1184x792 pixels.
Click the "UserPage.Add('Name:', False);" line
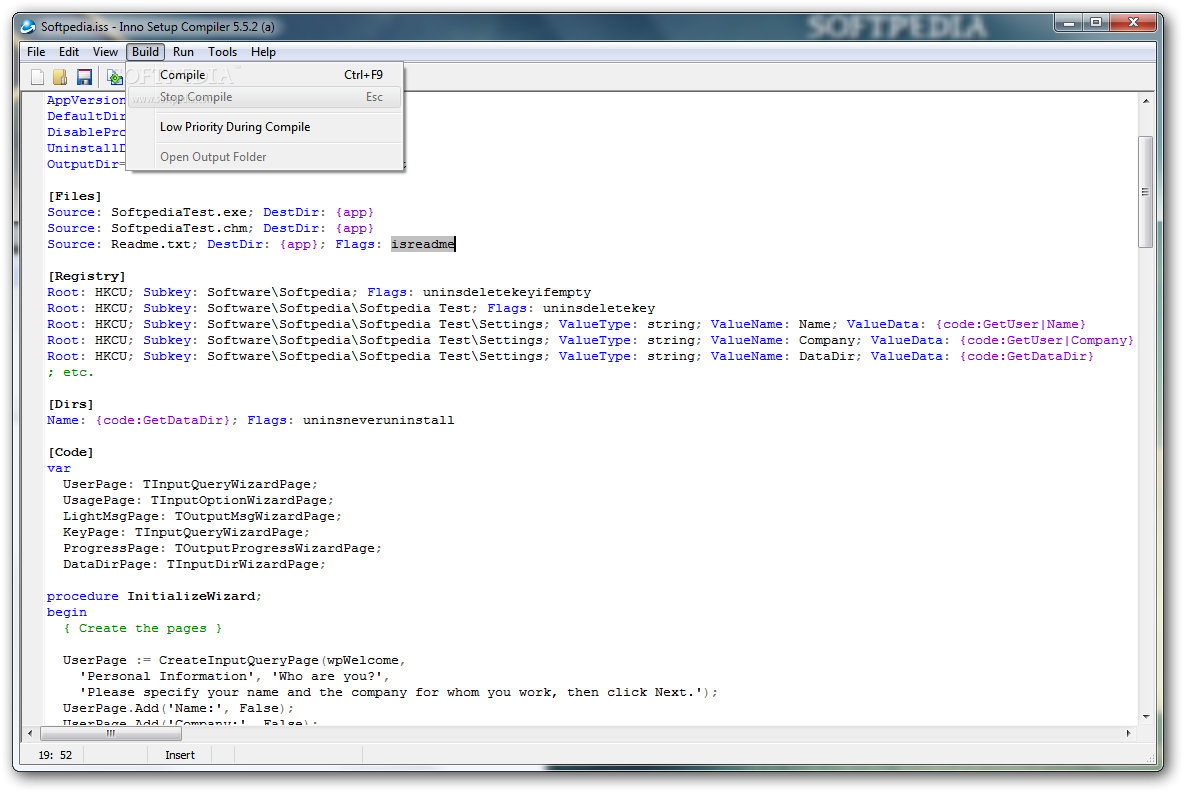point(178,708)
